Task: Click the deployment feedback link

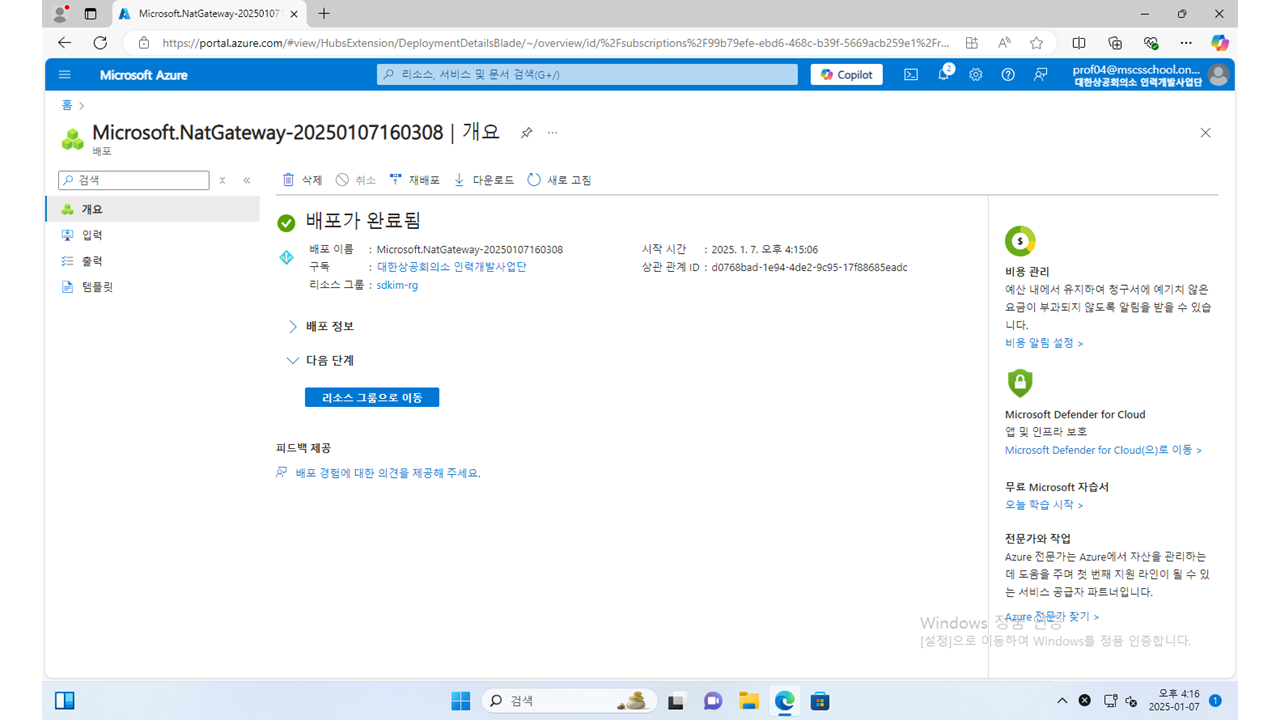Action: tap(388, 473)
